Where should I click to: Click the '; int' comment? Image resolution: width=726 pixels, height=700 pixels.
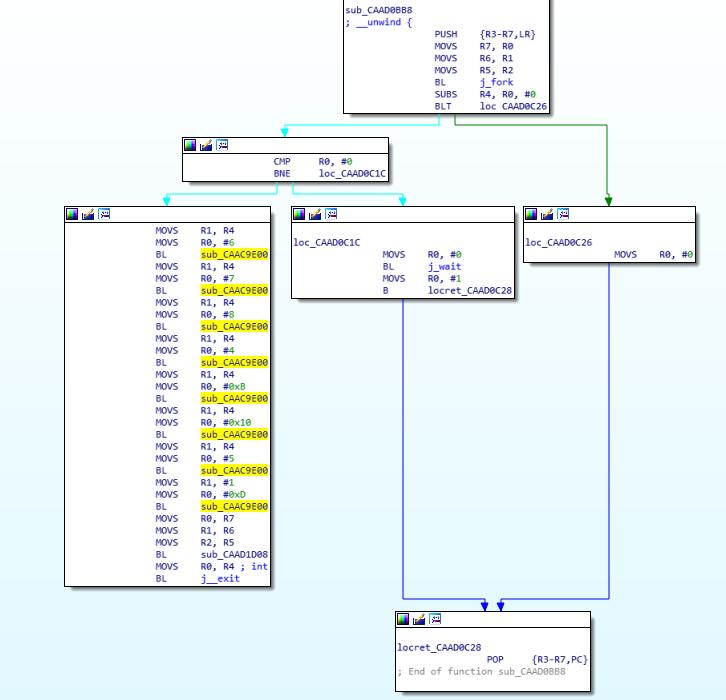(x=254, y=567)
